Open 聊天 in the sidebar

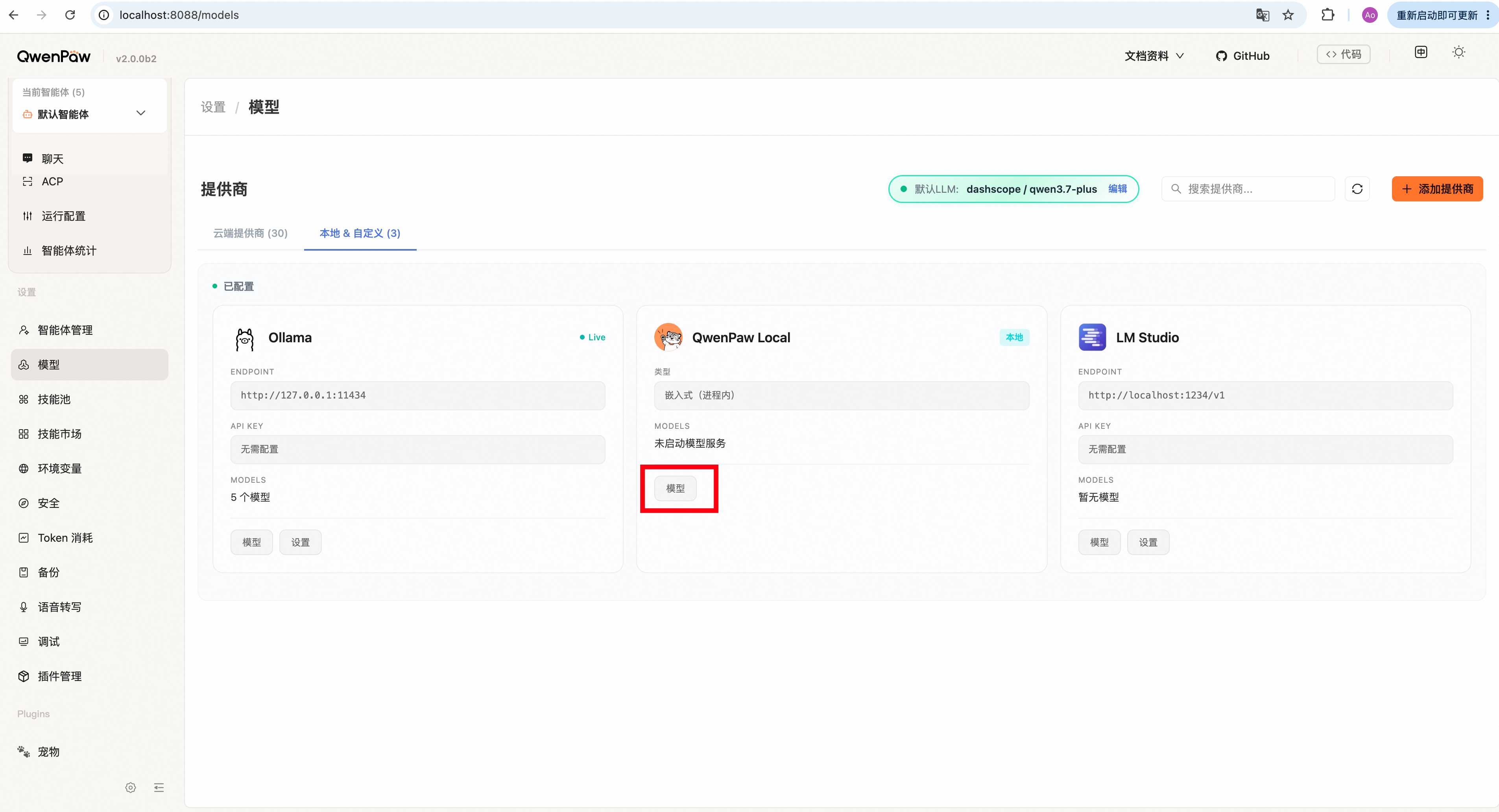point(90,159)
